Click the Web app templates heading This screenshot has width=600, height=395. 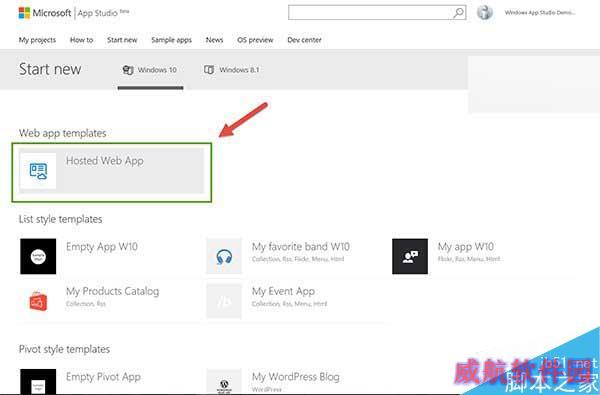63,133
